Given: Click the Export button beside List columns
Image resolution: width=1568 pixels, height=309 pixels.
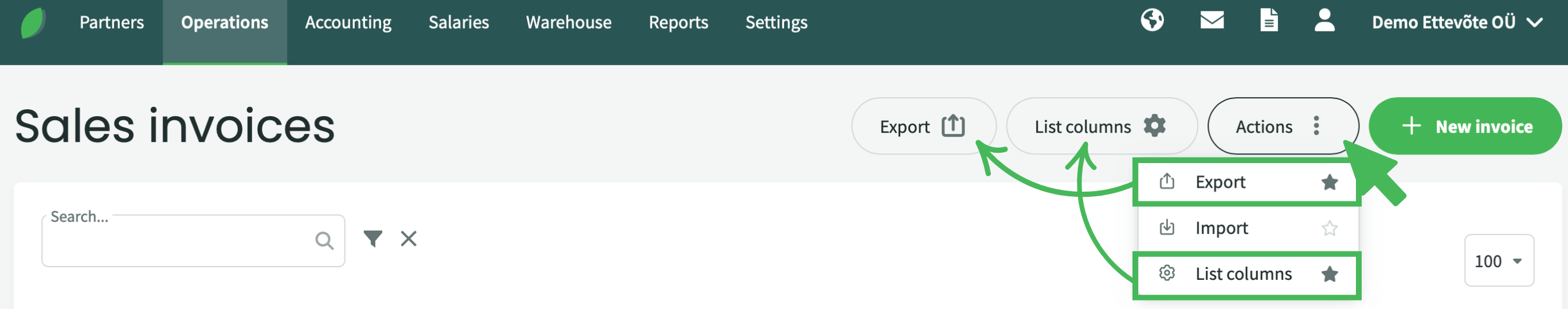Looking at the screenshot, I should (923, 126).
